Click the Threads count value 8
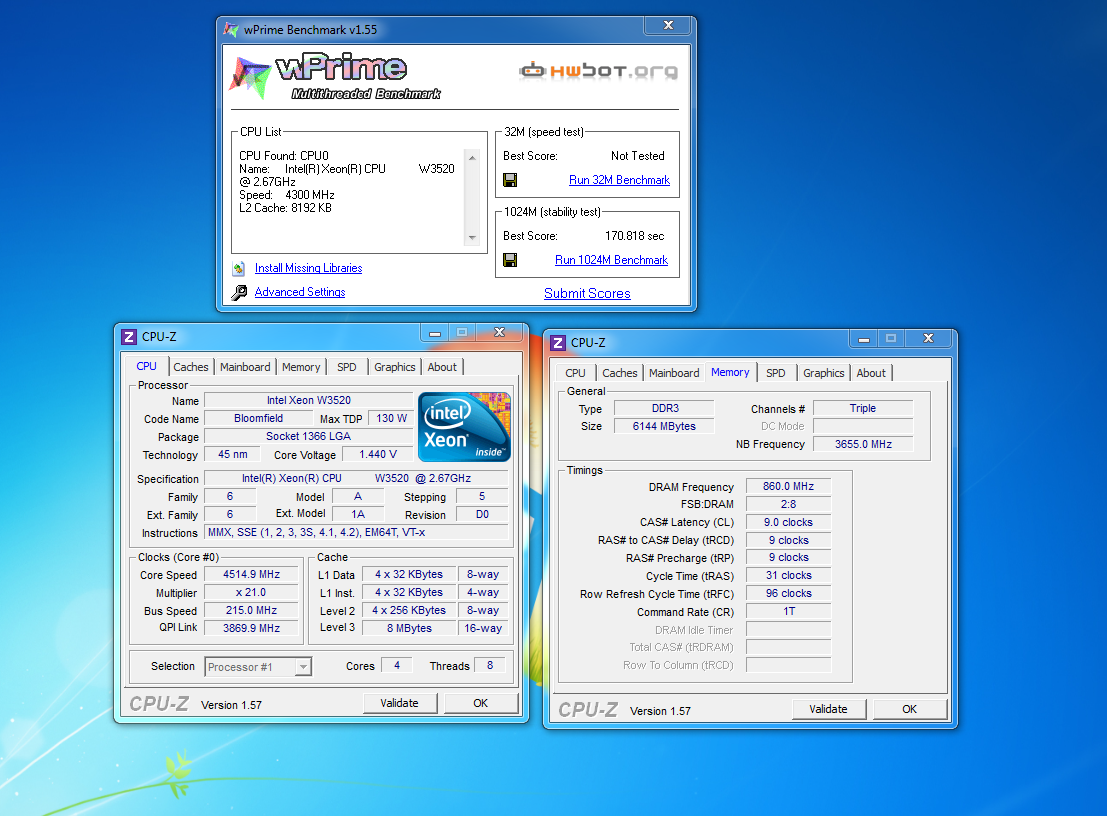This screenshot has height=816, width=1107. 490,665
